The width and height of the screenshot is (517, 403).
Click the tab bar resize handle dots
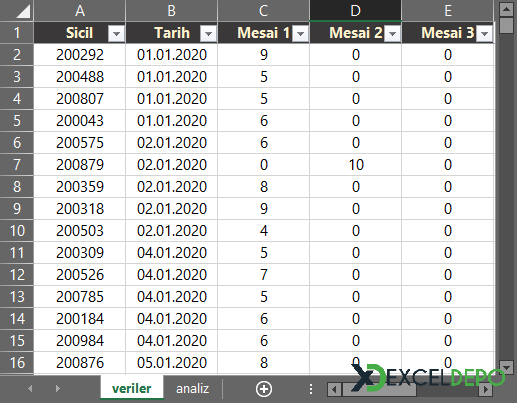tap(311, 389)
